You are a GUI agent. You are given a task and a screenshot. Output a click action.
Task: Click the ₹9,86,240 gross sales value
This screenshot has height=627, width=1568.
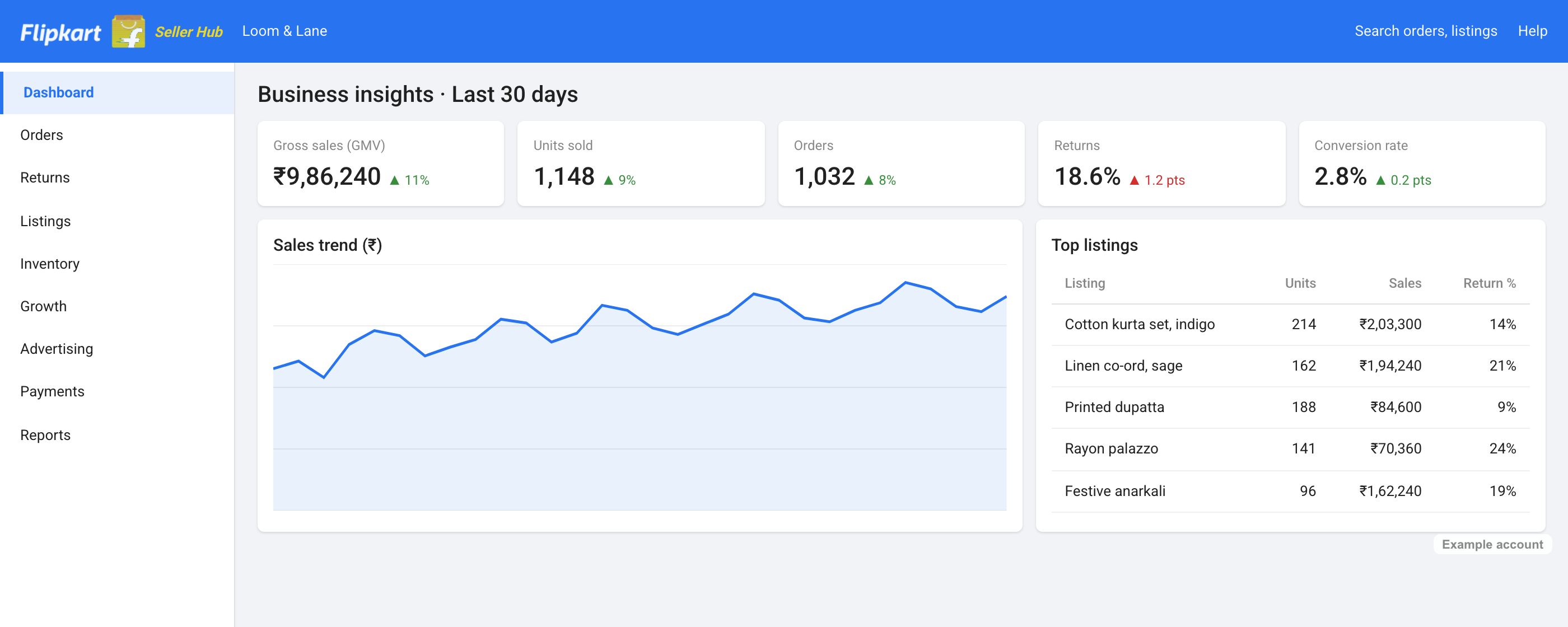pos(327,176)
